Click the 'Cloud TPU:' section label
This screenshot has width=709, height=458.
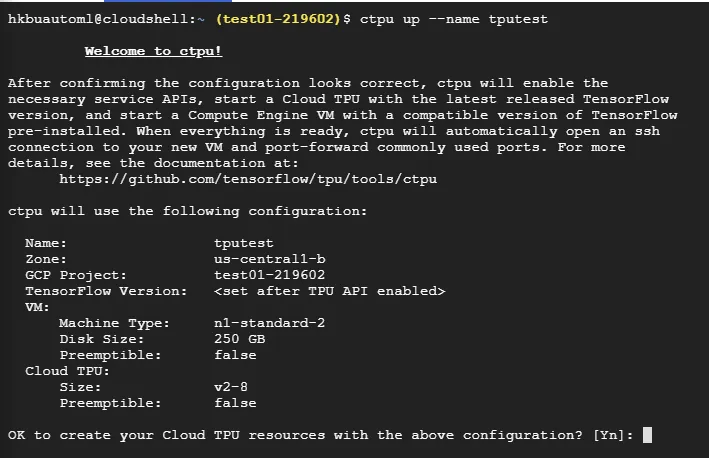pyautogui.click(x=63, y=371)
